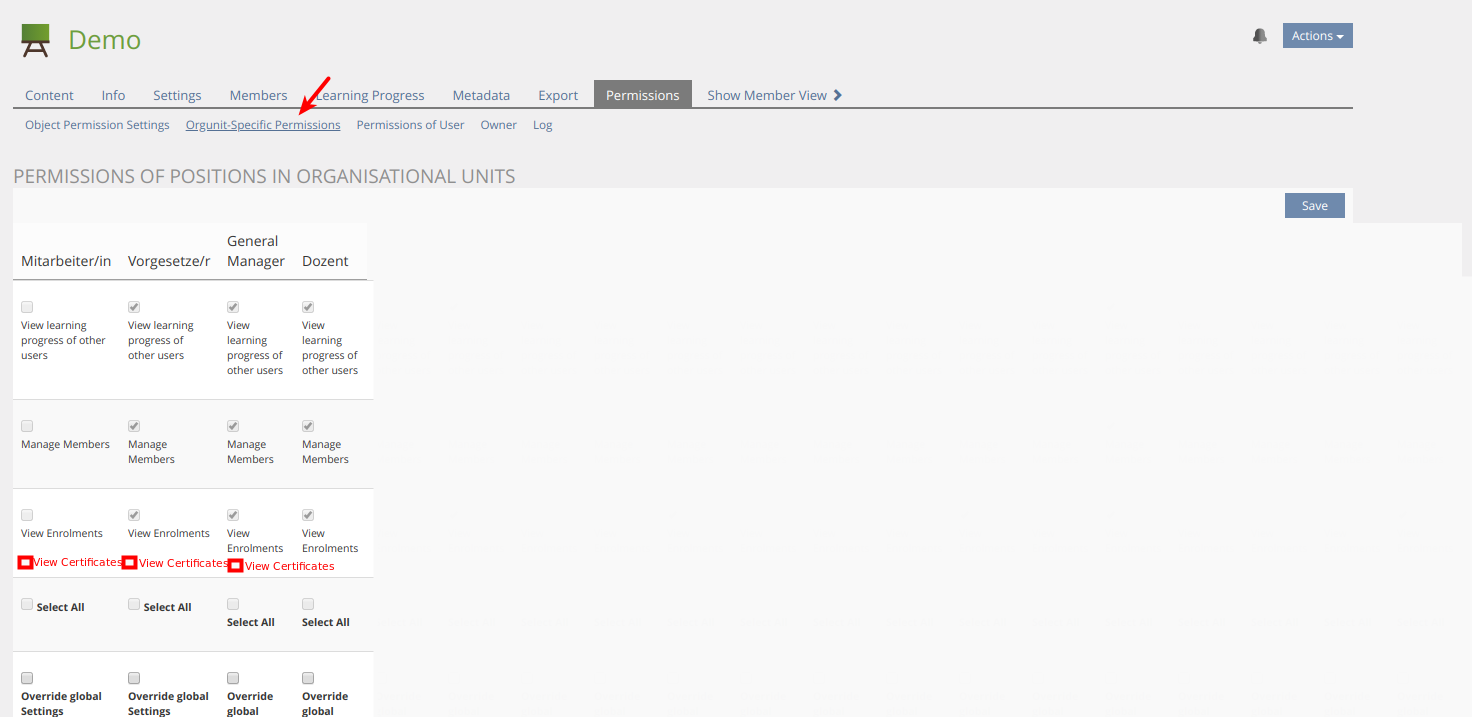This screenshot has width=1472, height=717.
Task: Open the Export tab
Action: click(x=558, y=95)
